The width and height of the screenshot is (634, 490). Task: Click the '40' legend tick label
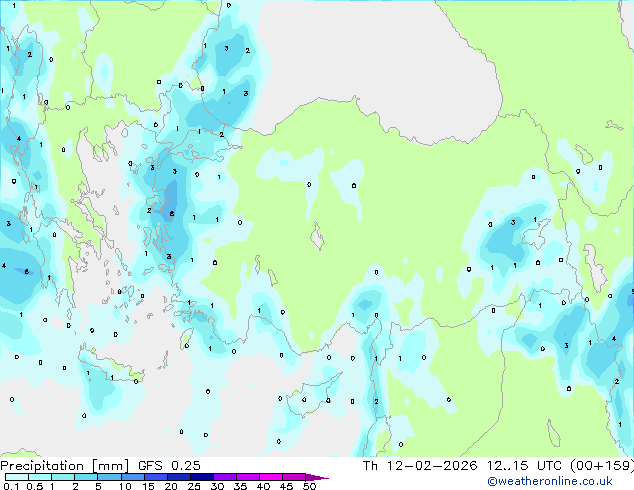[263, 486]
